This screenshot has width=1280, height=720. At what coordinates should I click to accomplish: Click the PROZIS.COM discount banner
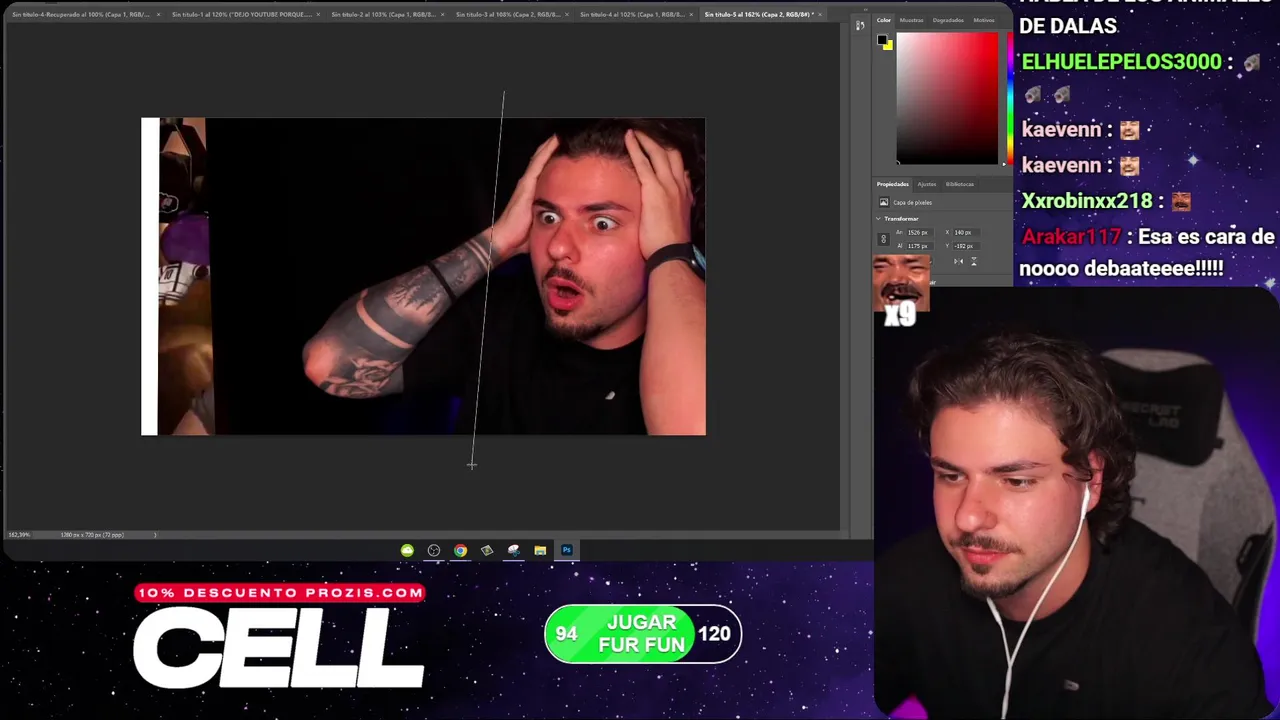click(x=279, y=592)
